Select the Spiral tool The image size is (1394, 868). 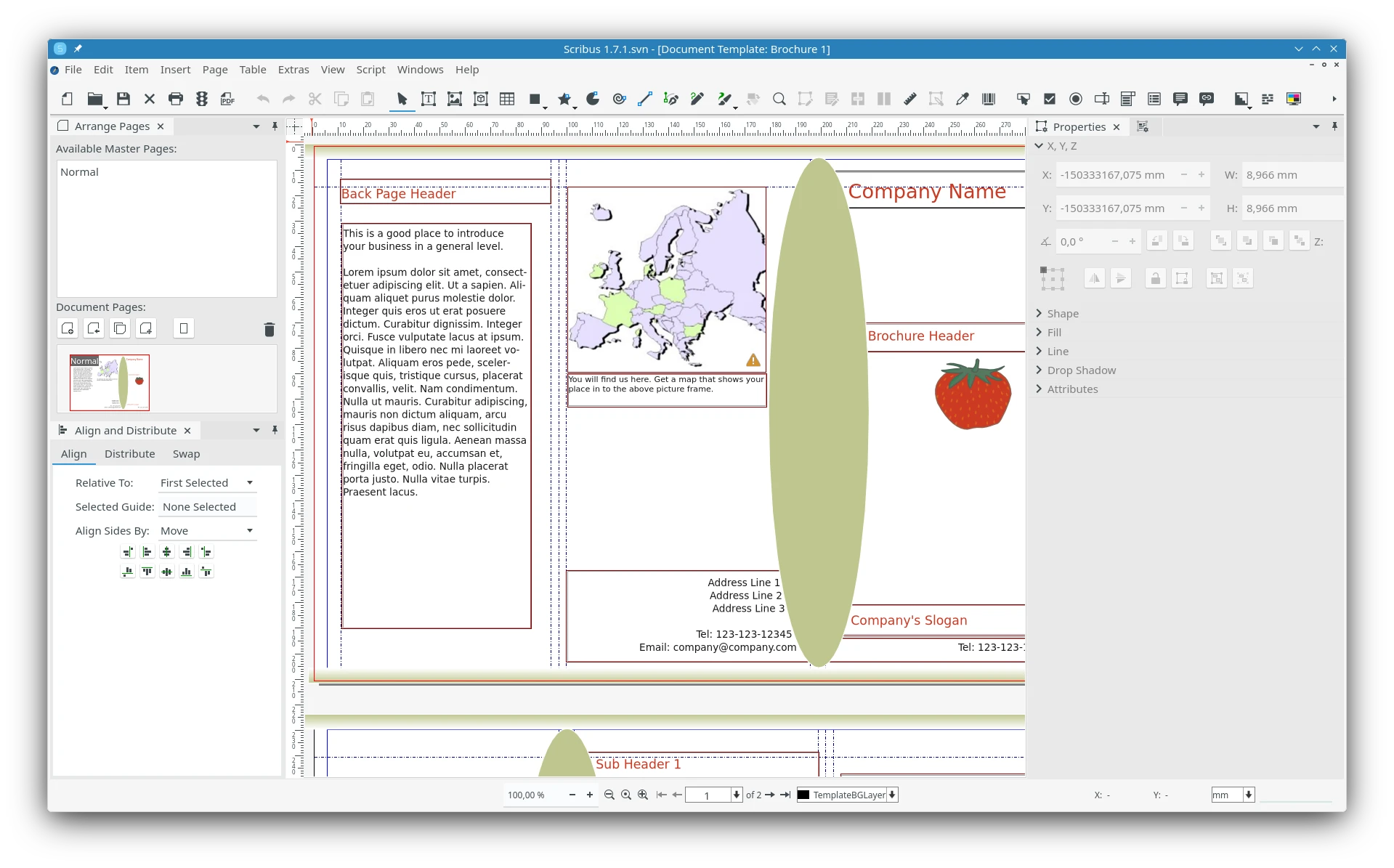click(x=619, y=99)
